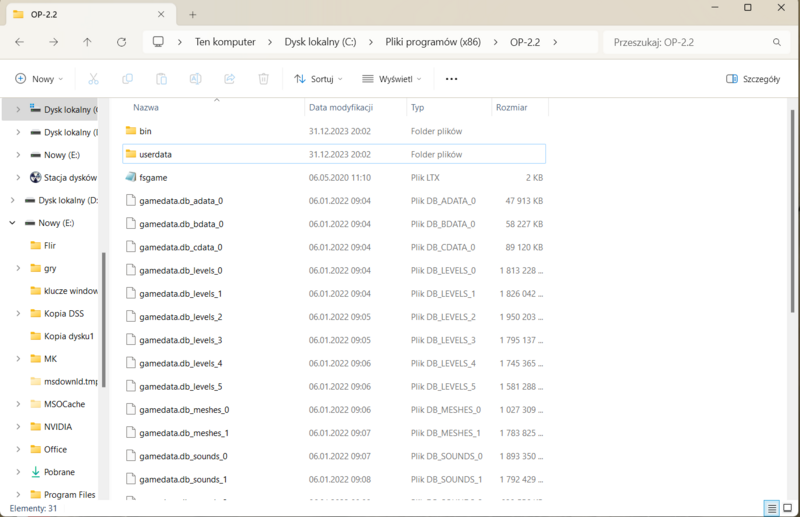Open the Nowy new item button

click(x=39, y=79)
